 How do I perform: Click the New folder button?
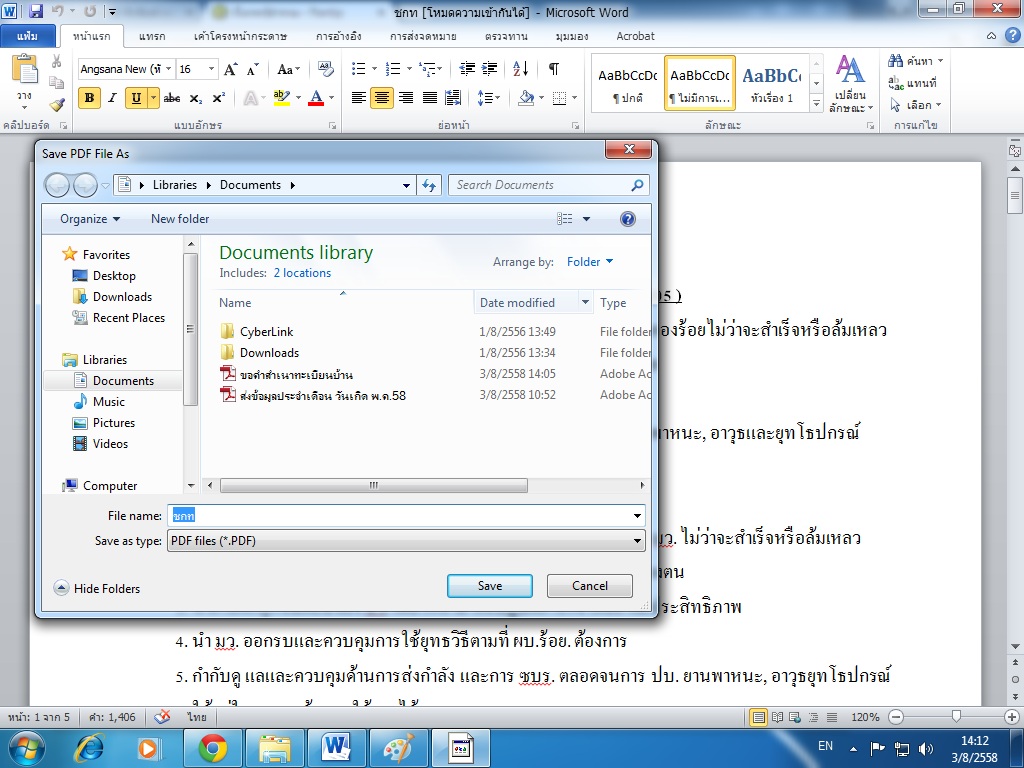[180, 219]
